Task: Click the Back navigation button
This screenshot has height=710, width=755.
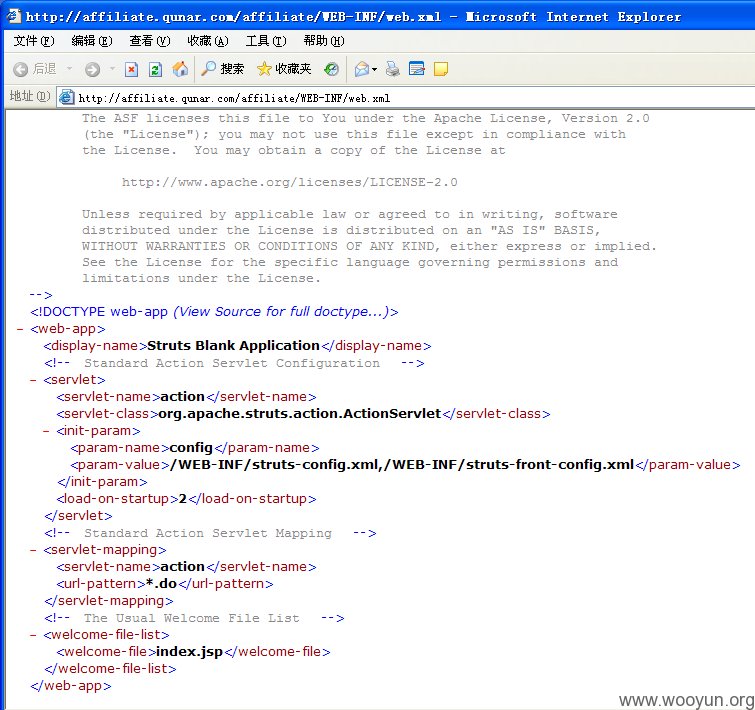Action: (x=35, y=69)
